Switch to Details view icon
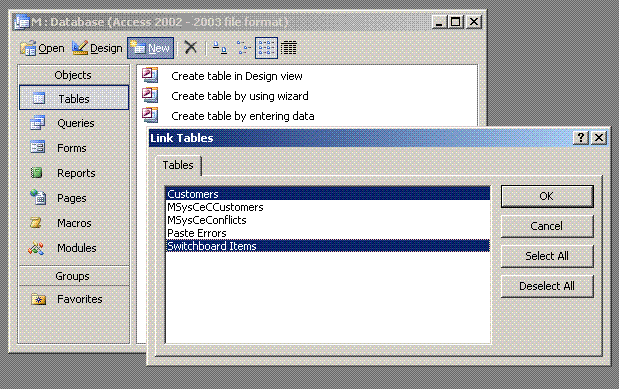The height and width of the screenshot is (389, 619). (x=289, y=48)
